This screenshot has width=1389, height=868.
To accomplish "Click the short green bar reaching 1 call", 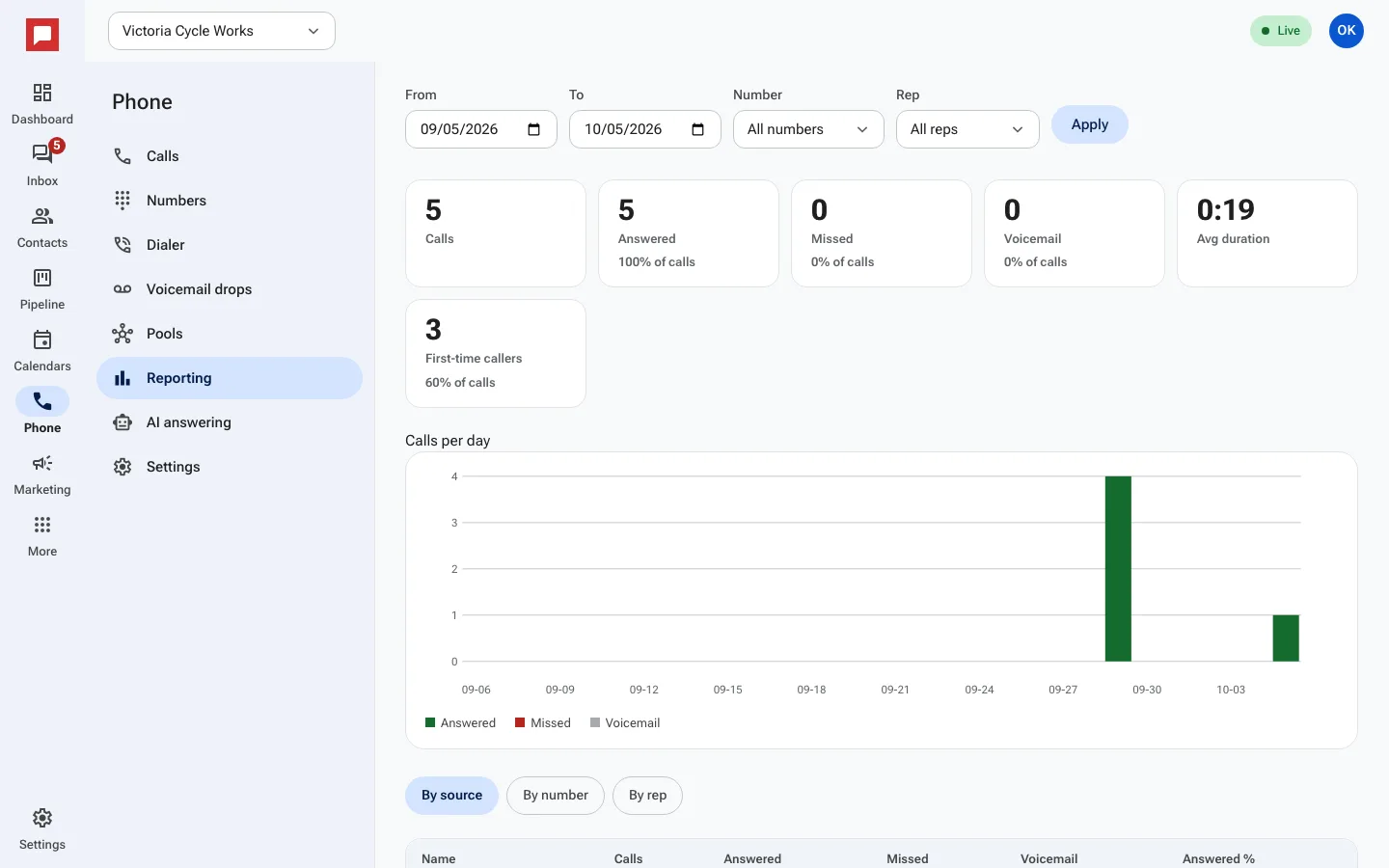I will pyautogui.click(x=1286, y=638).
